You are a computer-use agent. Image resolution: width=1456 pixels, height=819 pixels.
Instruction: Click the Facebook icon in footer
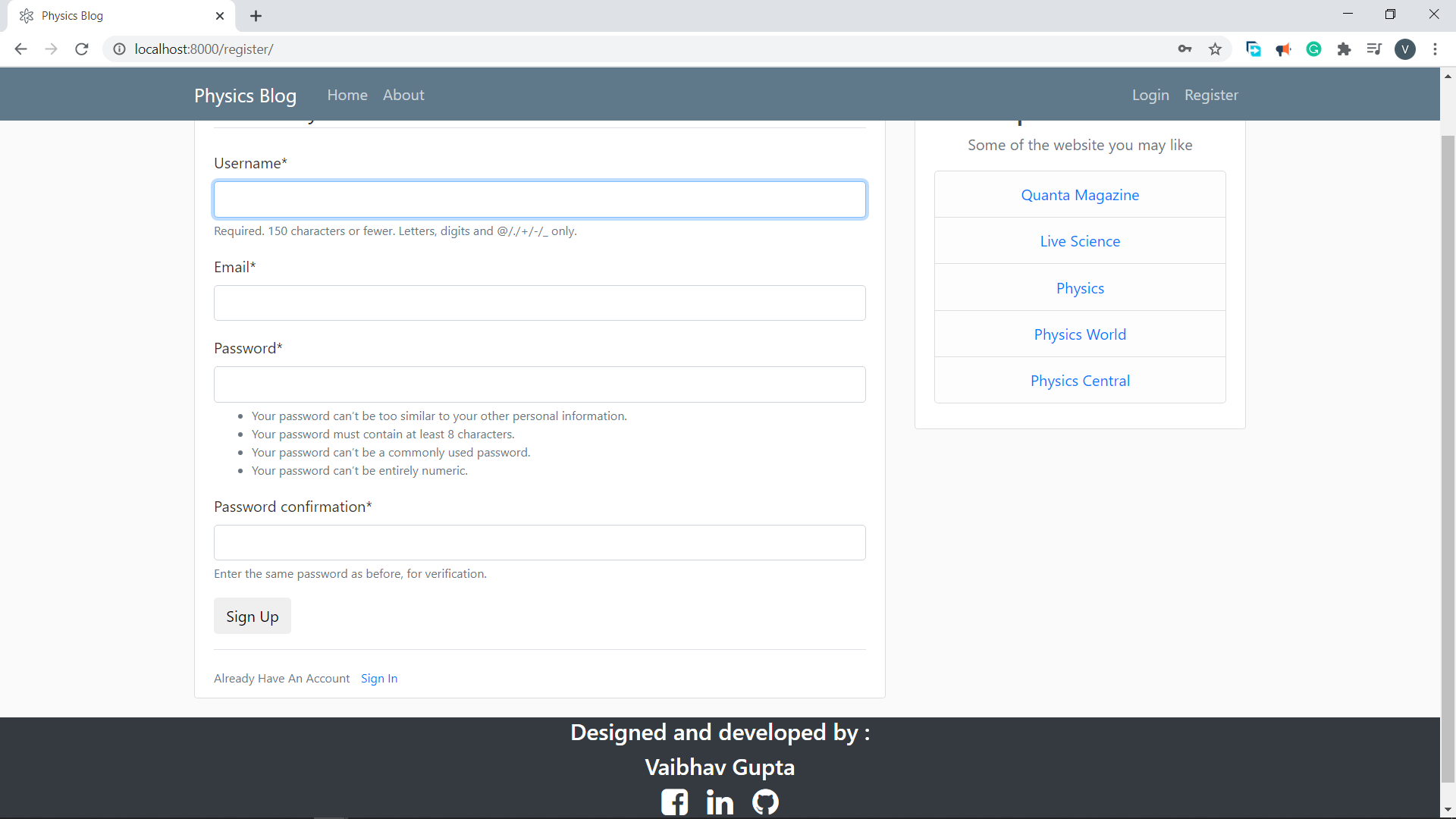point(674,802)
